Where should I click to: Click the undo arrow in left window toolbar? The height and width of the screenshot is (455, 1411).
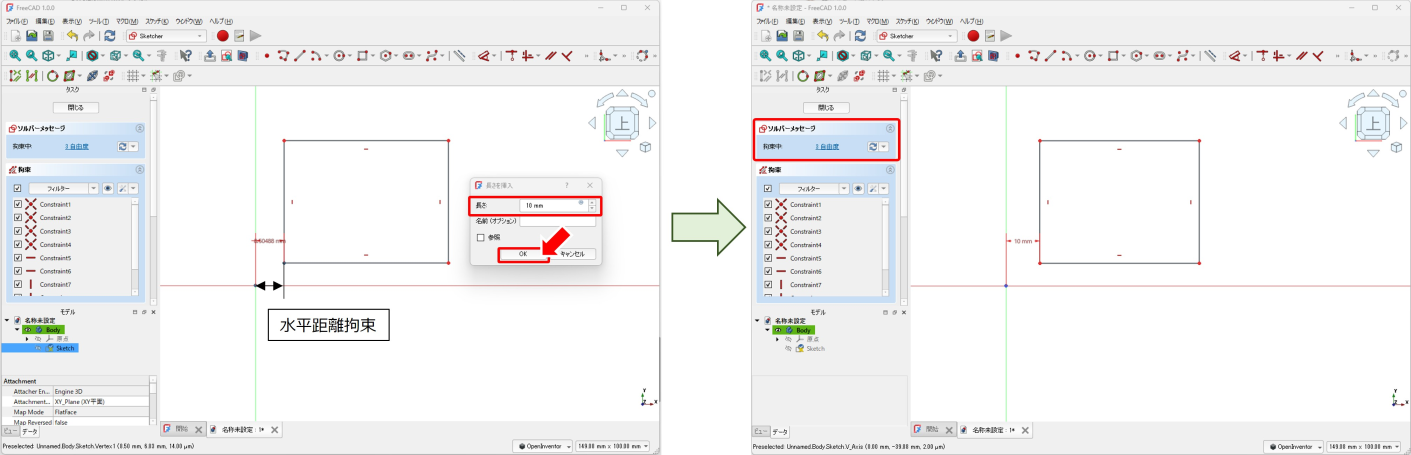[72, 35]
